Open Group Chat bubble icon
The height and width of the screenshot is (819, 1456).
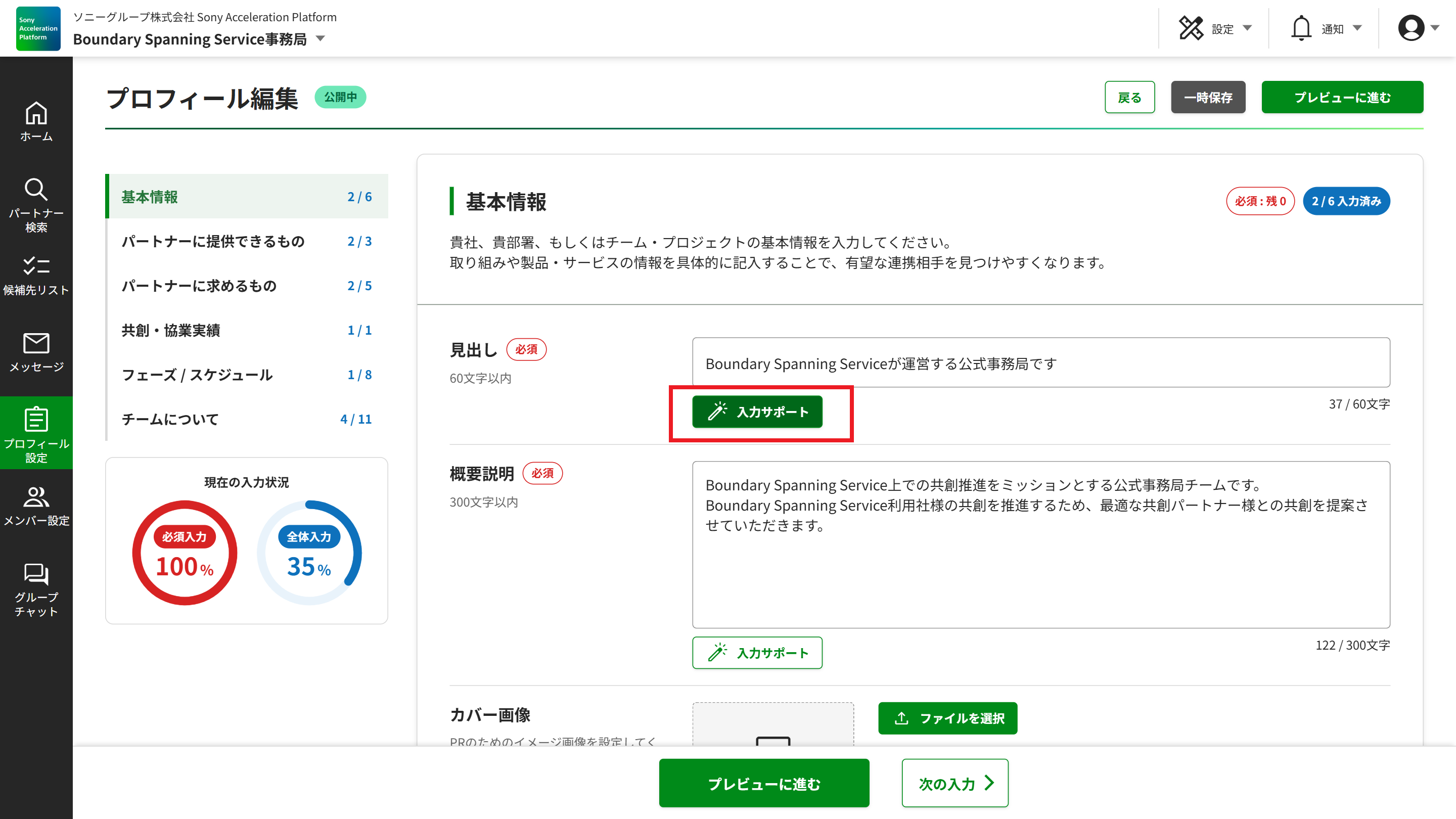[36, 574]
